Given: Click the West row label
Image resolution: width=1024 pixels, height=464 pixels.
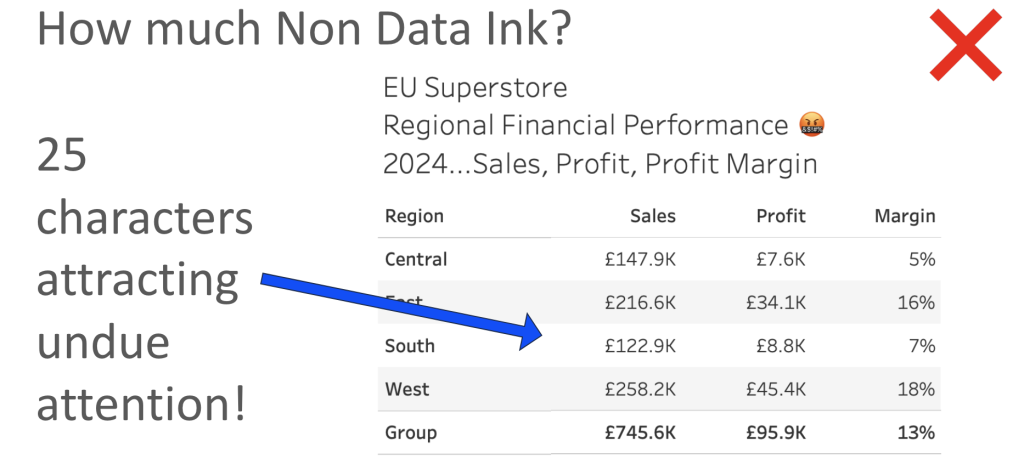Looking at the screenshot, I should coord(407,389).
